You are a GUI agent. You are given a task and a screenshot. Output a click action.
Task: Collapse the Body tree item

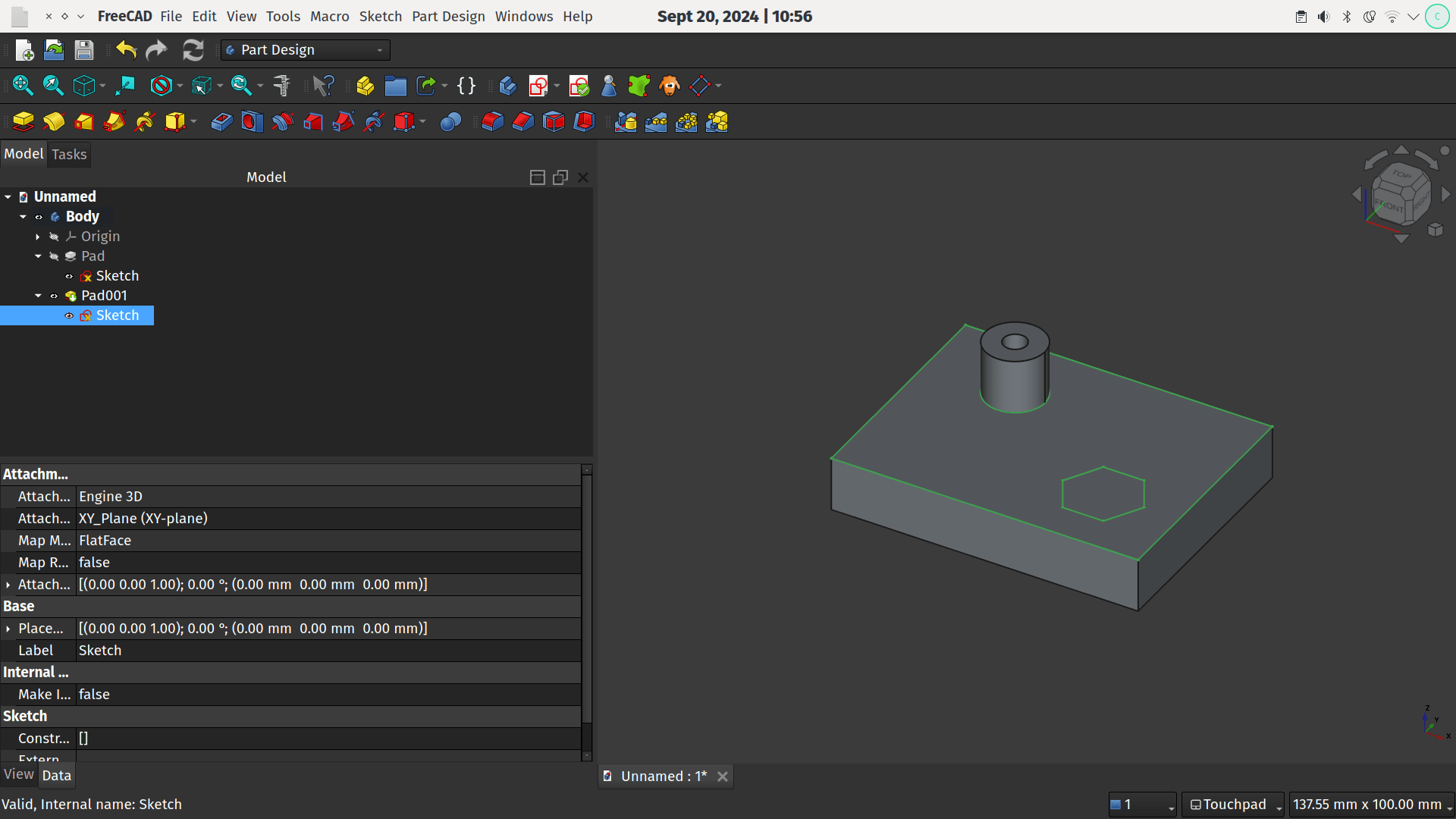[22, 216]
